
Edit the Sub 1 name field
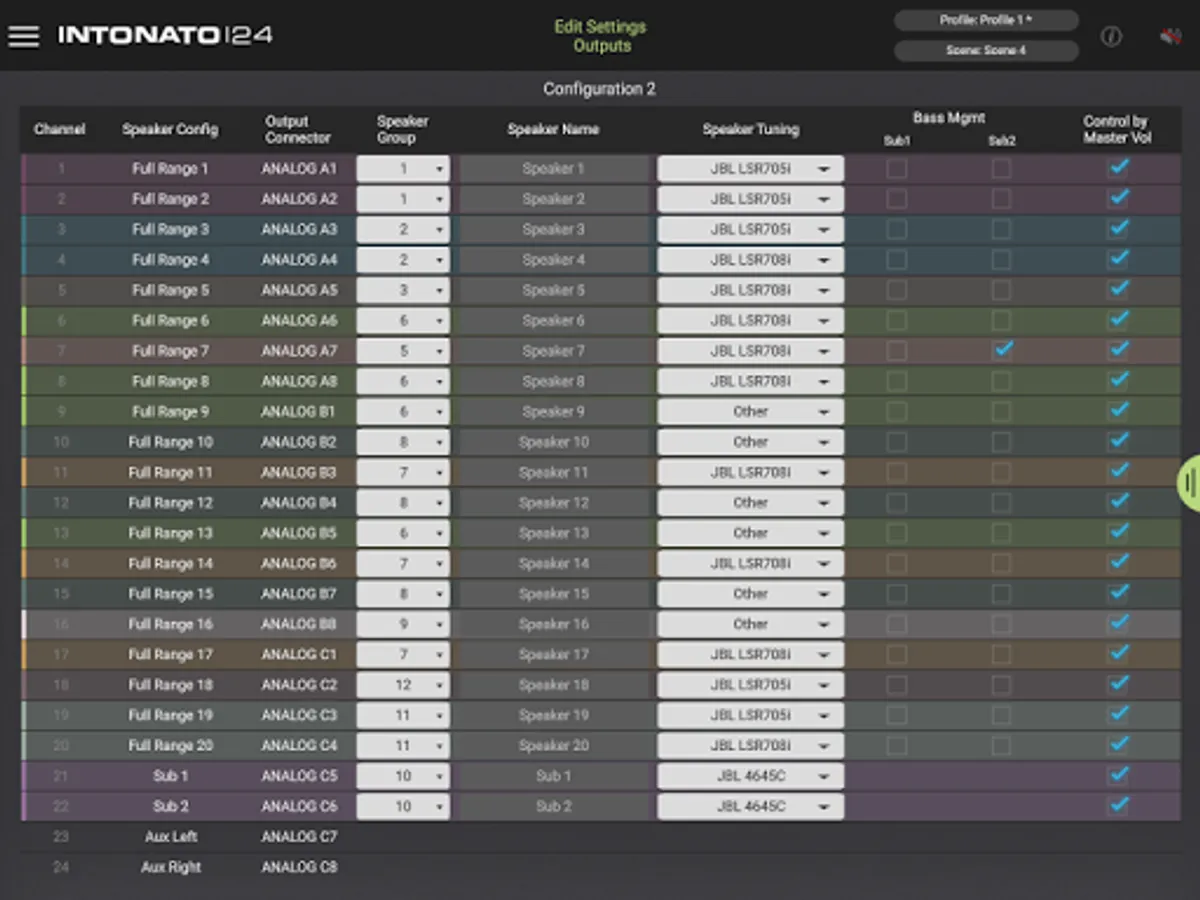pyautogui.click(x=554, y=776)
